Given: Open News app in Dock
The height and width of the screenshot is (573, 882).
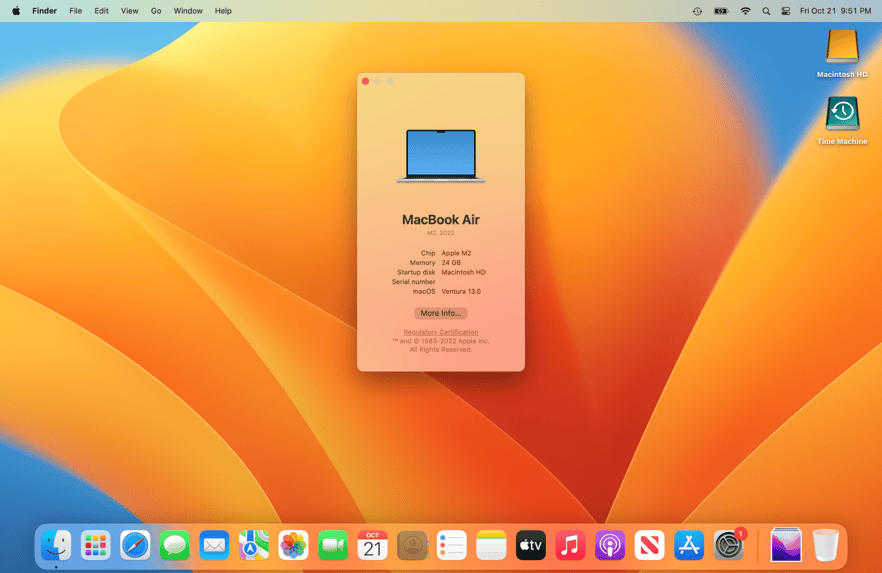Looking at the screenshot, I should click(x=650, y=545).
